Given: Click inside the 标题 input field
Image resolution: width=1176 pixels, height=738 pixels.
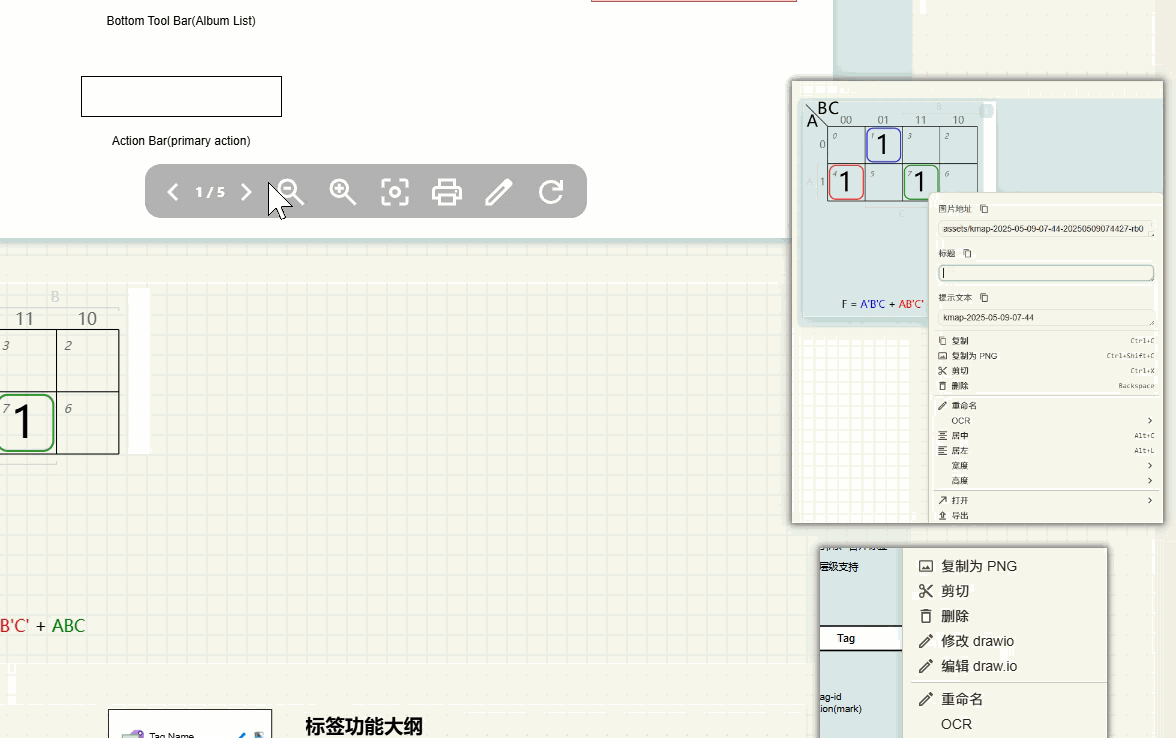Looking at the screenshot, I should [1045, 272].
